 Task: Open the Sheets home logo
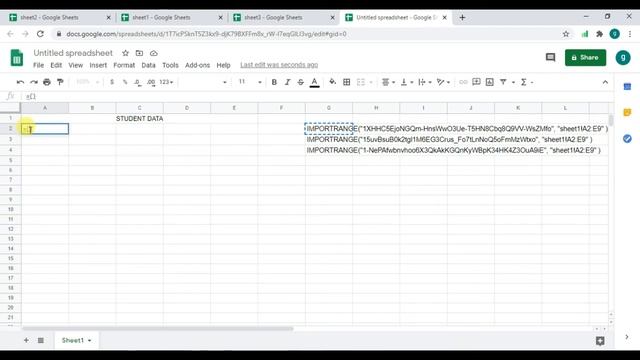[x=17, y=58]
